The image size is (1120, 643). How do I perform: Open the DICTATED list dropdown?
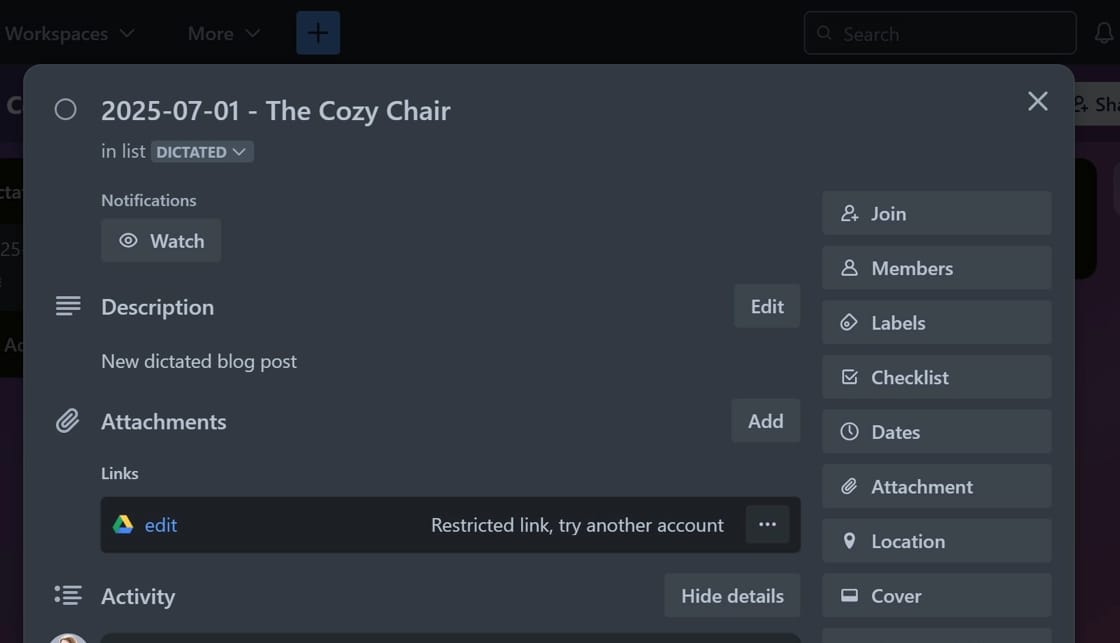[200, 152]
